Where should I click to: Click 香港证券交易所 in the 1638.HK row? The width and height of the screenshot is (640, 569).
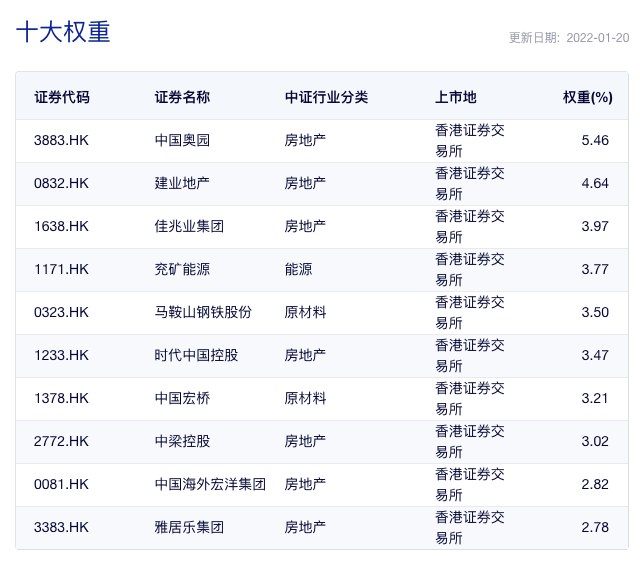pyautogui.click(x=470, y=227)
